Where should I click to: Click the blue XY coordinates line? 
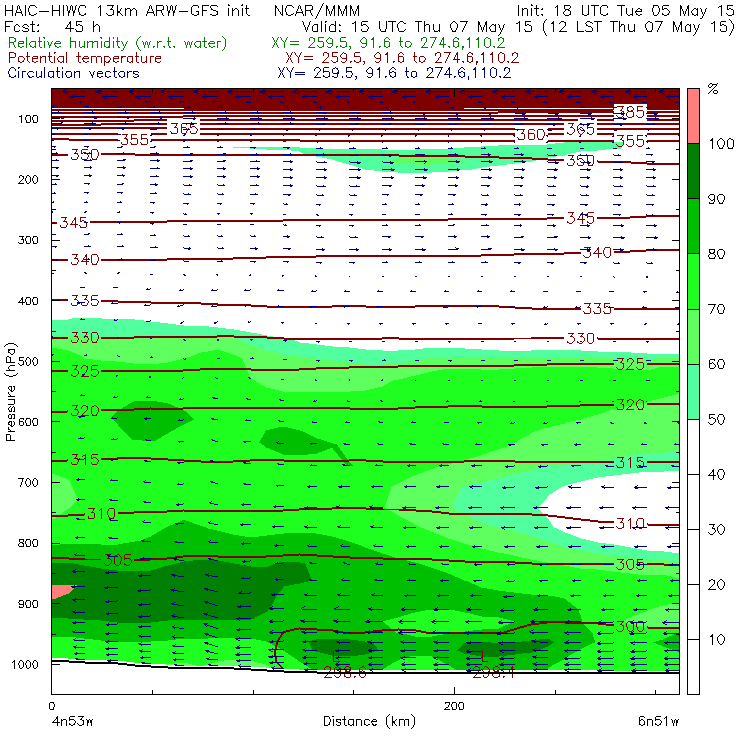click(394, 73)
